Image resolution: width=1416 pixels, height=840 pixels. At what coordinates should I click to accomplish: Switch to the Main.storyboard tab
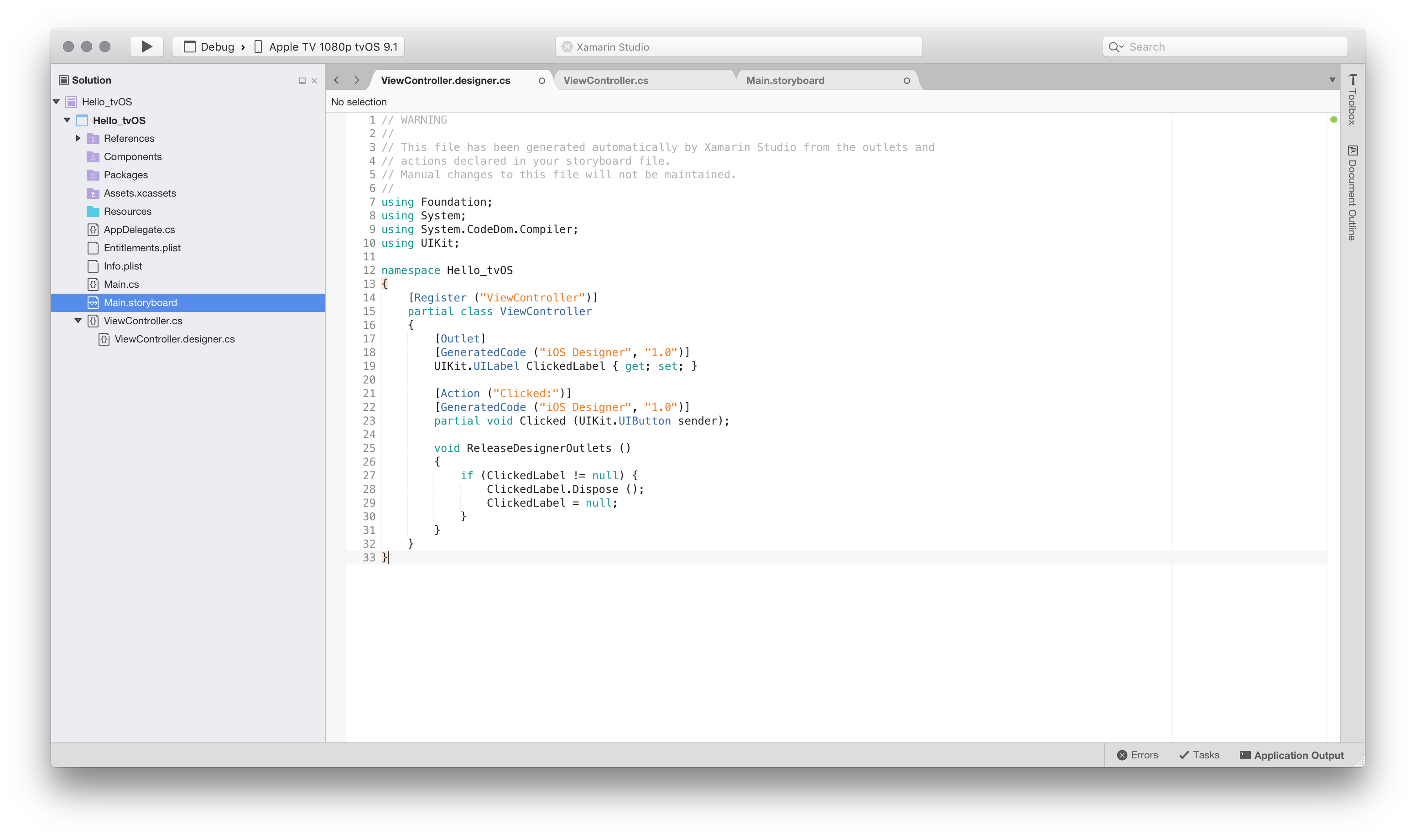click(x=785, y=80)
